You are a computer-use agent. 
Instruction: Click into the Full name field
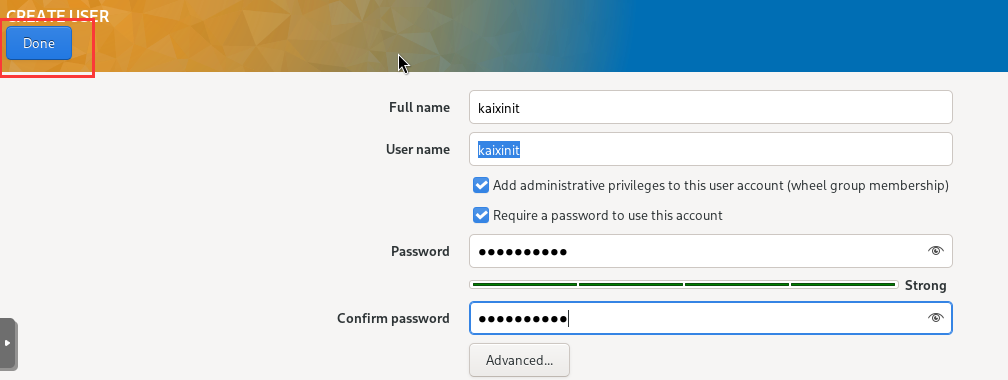(711, 107)
